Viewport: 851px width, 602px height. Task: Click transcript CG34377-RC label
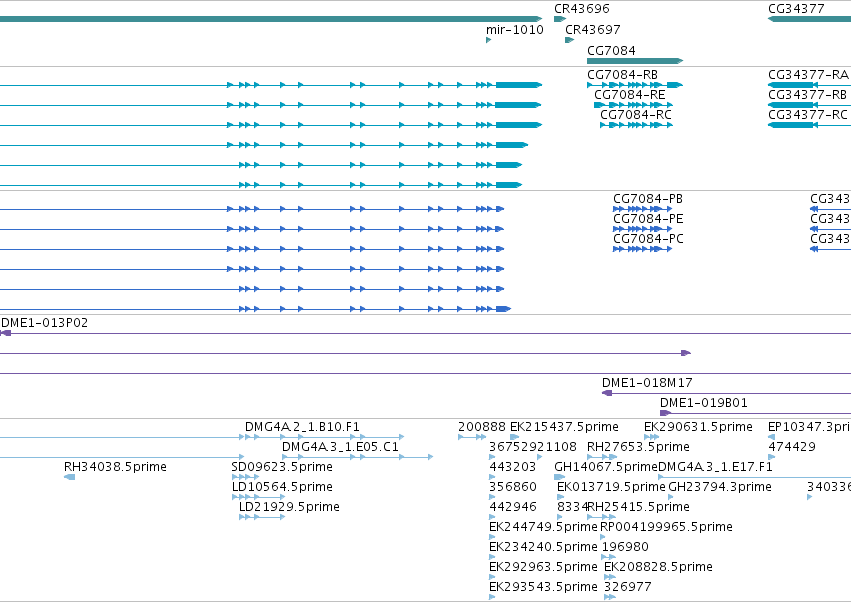pyautogui.click(x=808, y=115)
